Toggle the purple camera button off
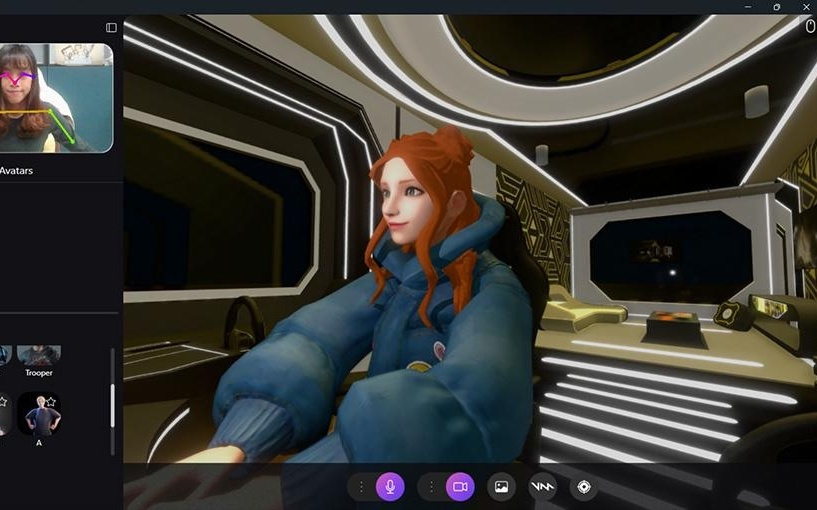This screenshot has width=817, height=510. coord(460,487)
